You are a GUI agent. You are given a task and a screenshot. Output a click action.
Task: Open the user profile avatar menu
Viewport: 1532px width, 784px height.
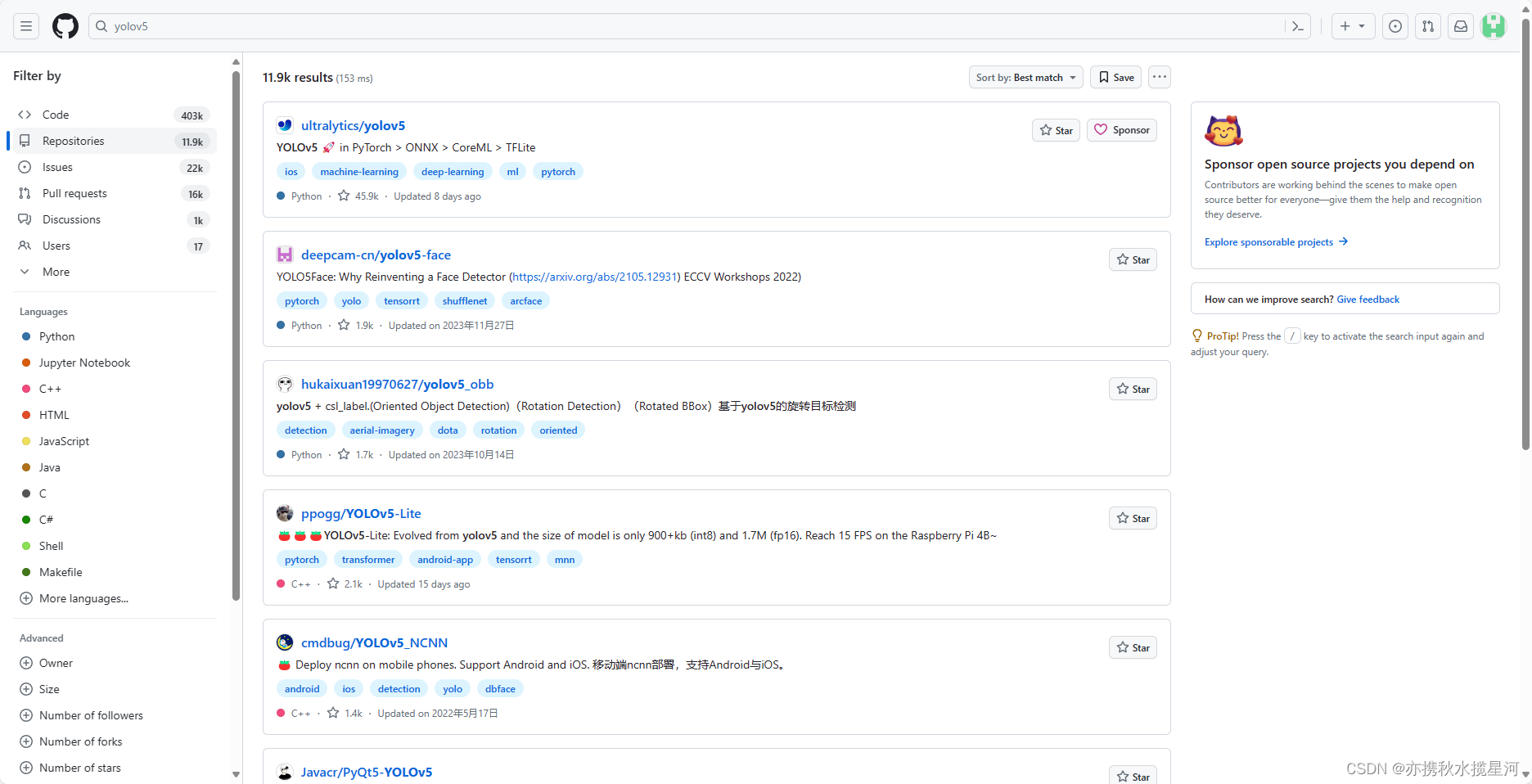[x=1494, y=26]
